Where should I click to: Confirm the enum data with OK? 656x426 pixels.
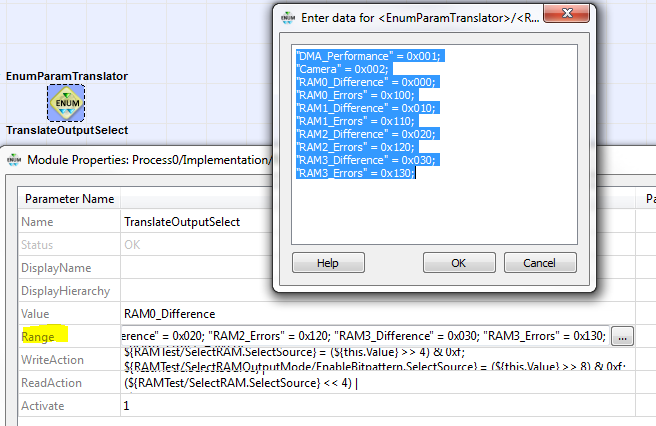[459, 263]
